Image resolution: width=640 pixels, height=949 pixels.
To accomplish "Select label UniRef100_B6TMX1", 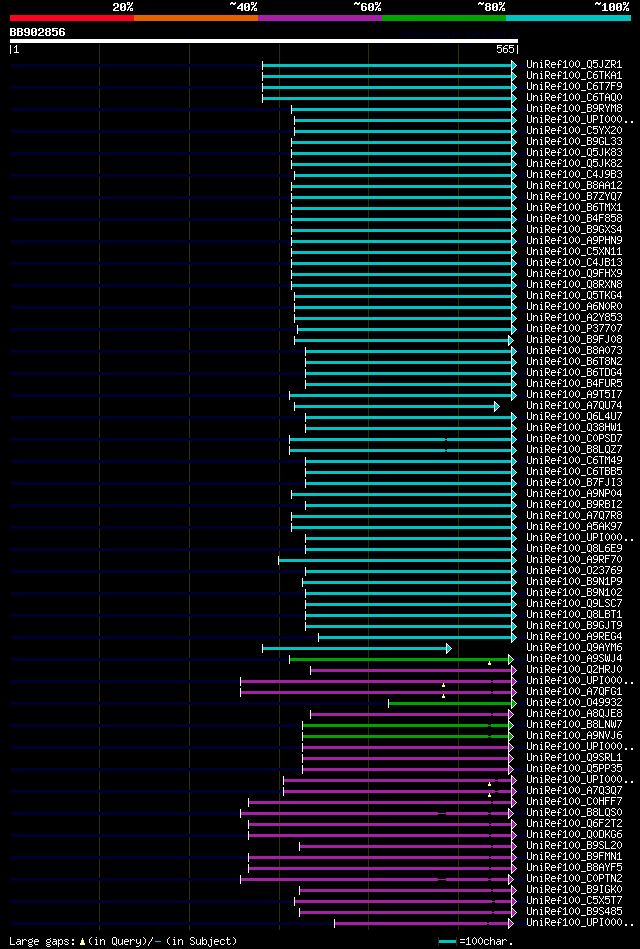I will point(575,208).
